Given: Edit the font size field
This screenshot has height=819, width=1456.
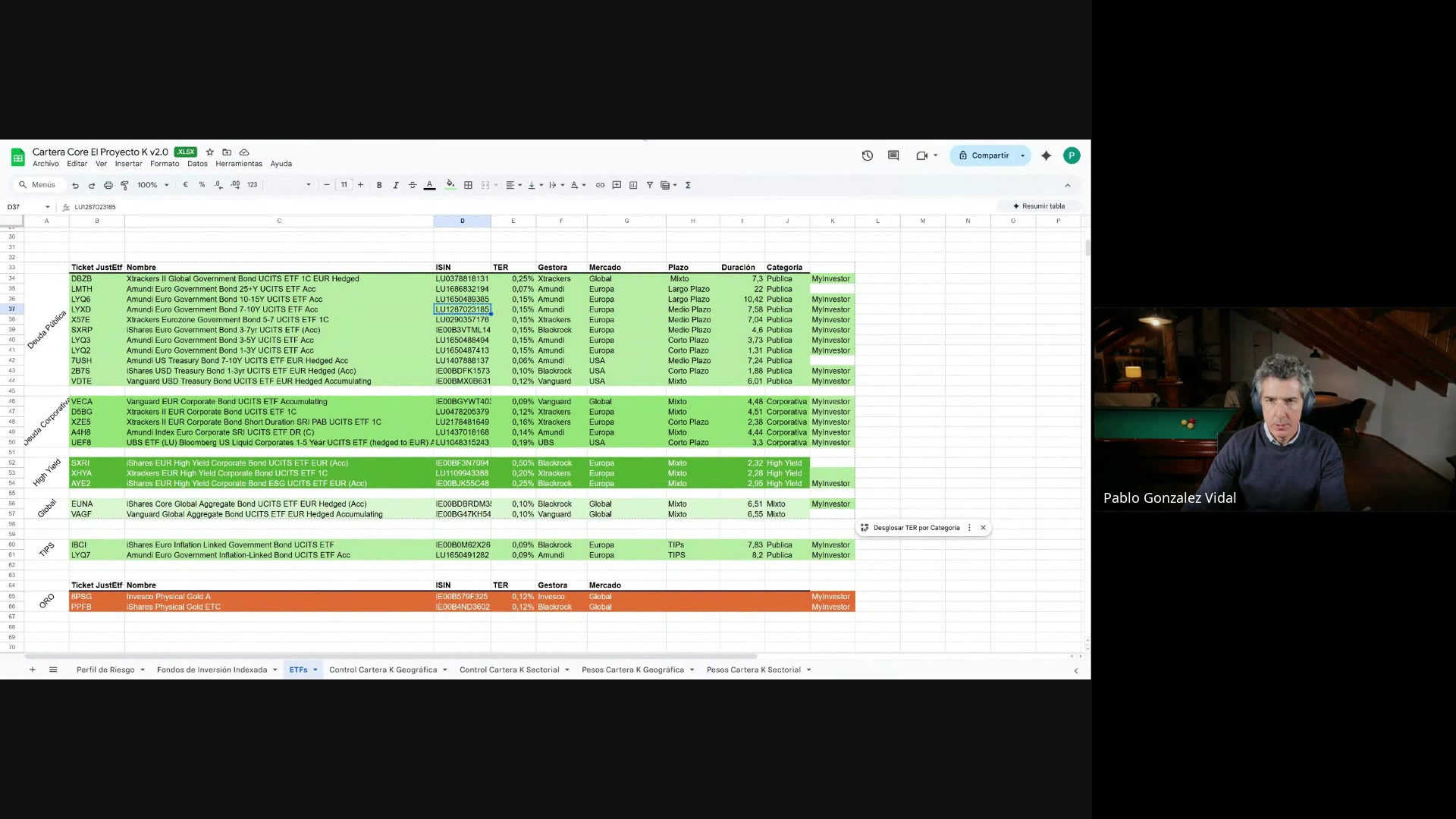Looking at the screenshot, I should (x=344, y=185).
